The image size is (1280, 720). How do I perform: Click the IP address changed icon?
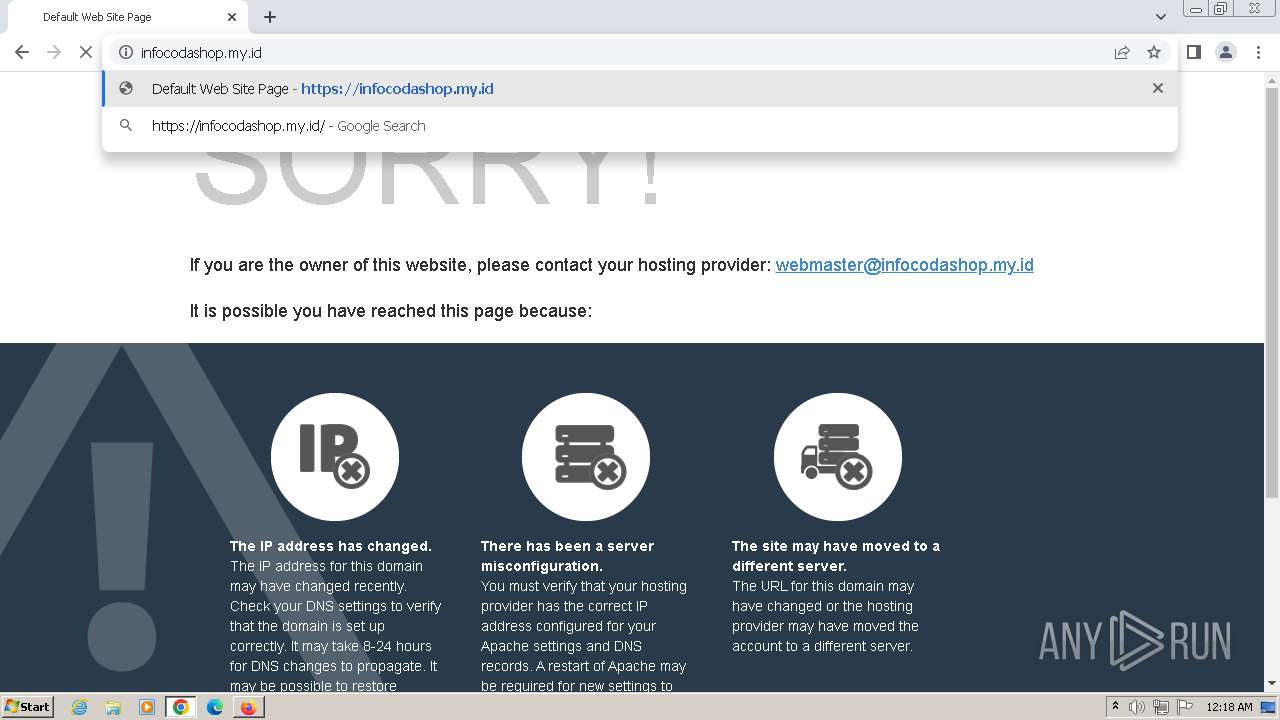pos(335,457)
